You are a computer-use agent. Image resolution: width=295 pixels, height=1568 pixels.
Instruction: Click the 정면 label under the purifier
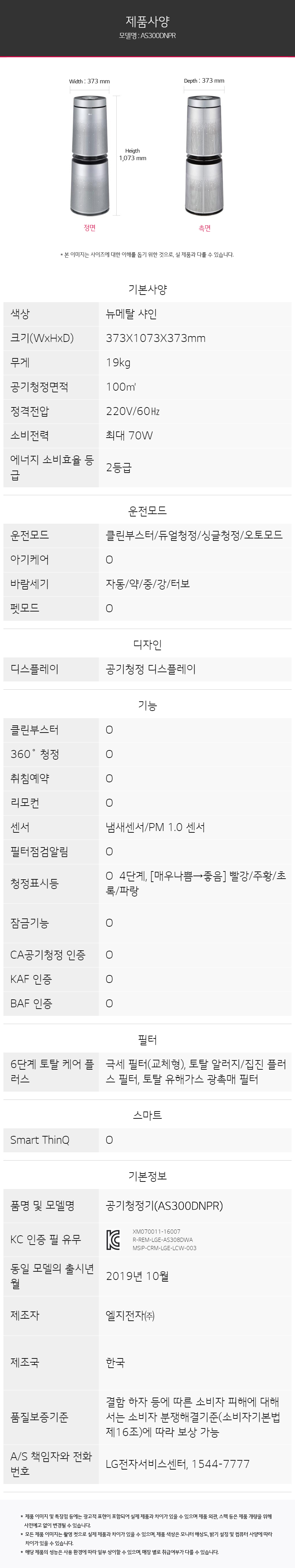click(90, 228)
